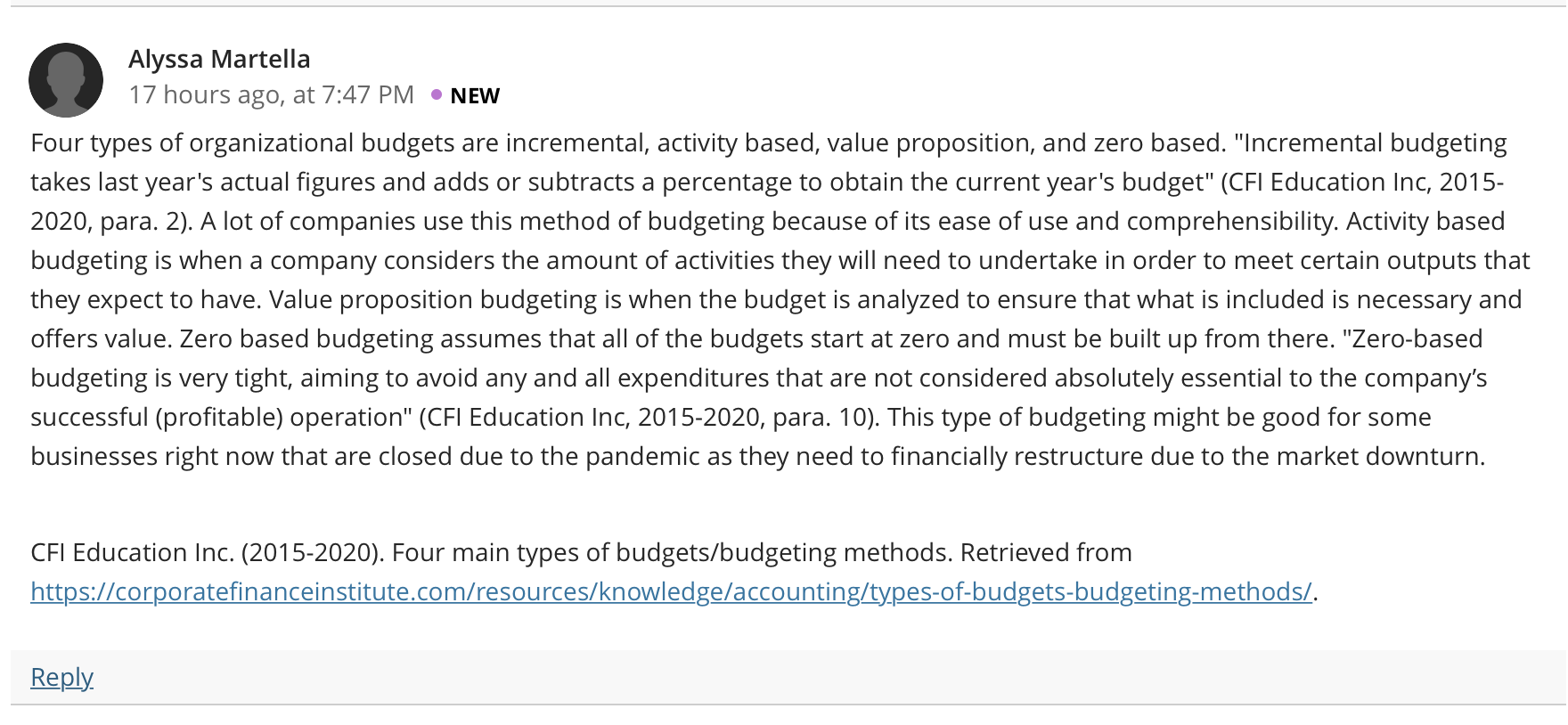The width and height of the screenshot is (1568, 725).
Task: Click the "CFI Education Inc. (2015-2020)" reference text
Action: (x=208, y=552)
